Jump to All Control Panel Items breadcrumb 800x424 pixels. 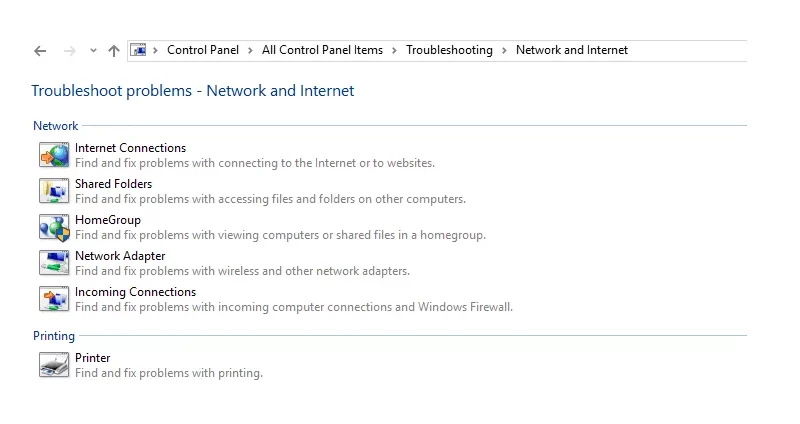tap(322, 50)
